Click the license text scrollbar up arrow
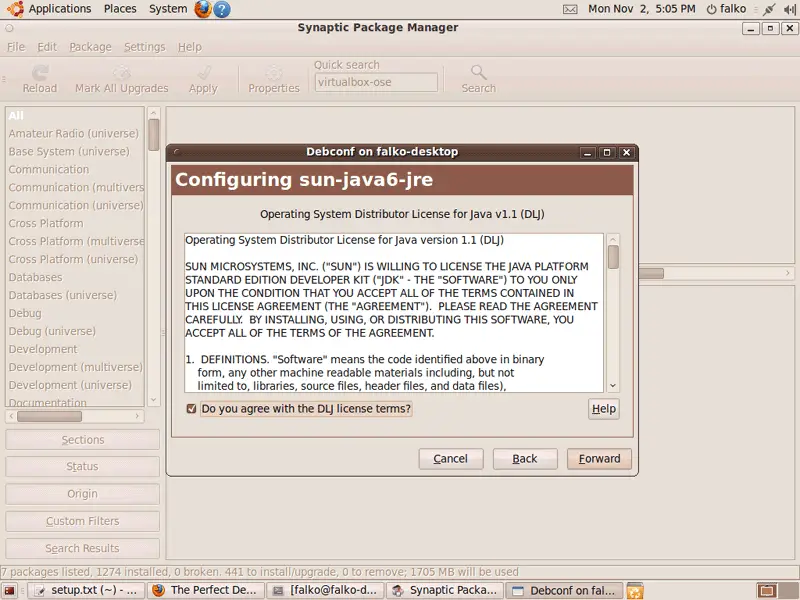This screenshot has width=800, height=600. [613, 239]
